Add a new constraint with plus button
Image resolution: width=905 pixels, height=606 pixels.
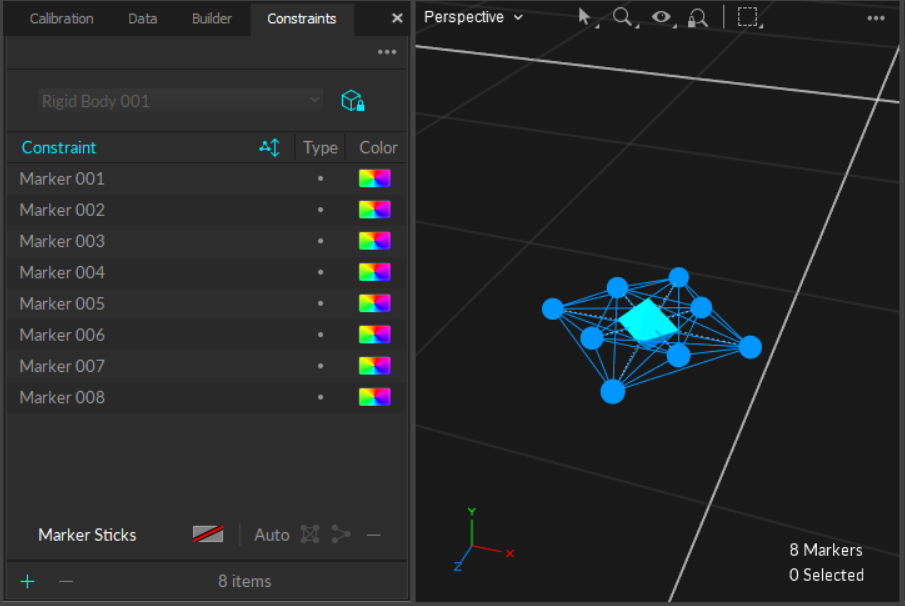click(27, 581)
